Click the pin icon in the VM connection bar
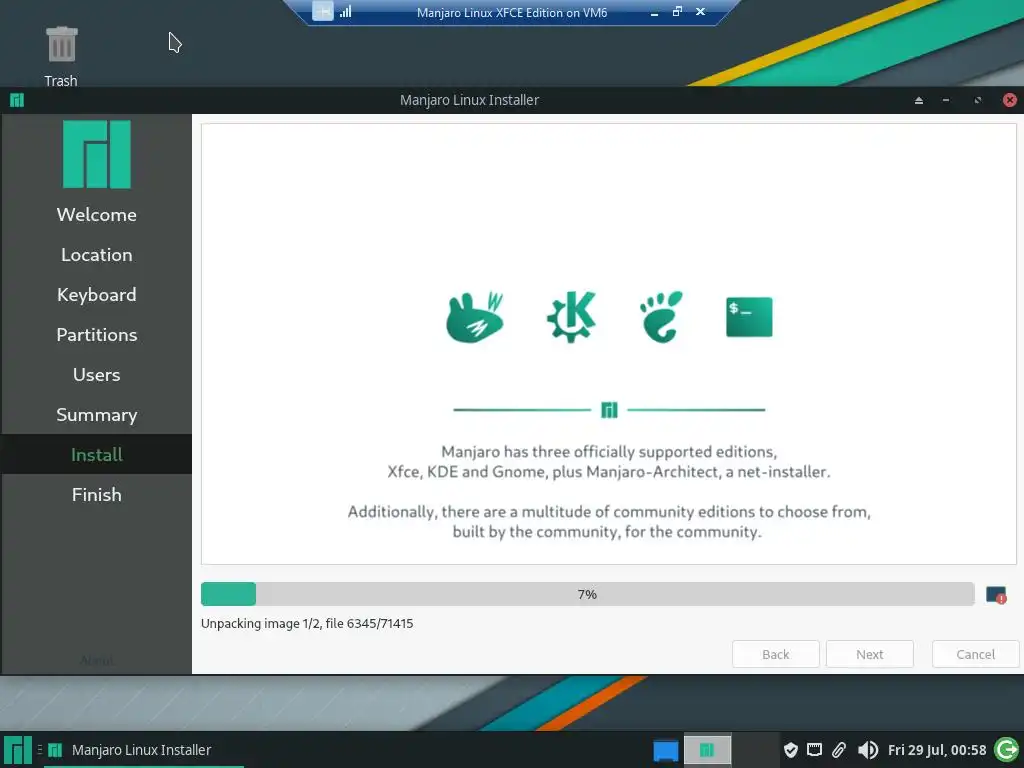1024x768 pixels. [323, 11]
